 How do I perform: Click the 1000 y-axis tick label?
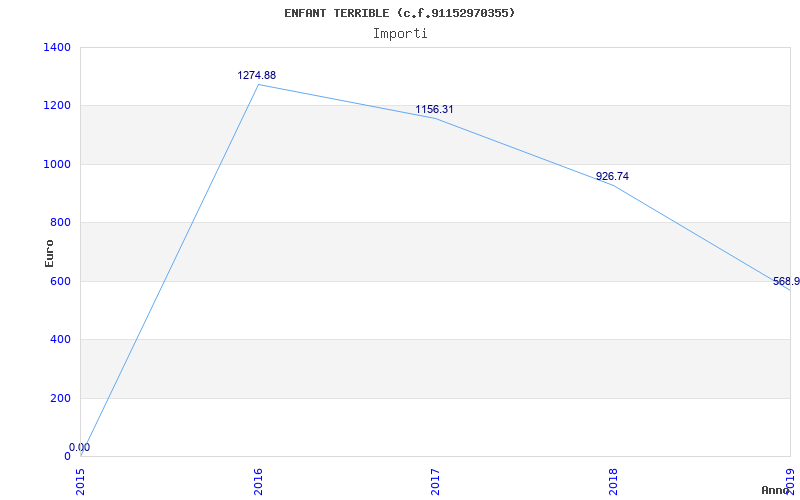57,164
